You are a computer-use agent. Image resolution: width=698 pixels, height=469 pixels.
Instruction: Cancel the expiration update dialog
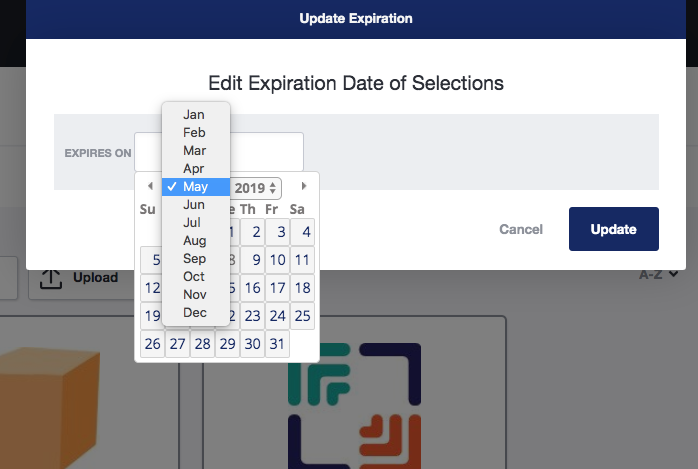(521, 229)
